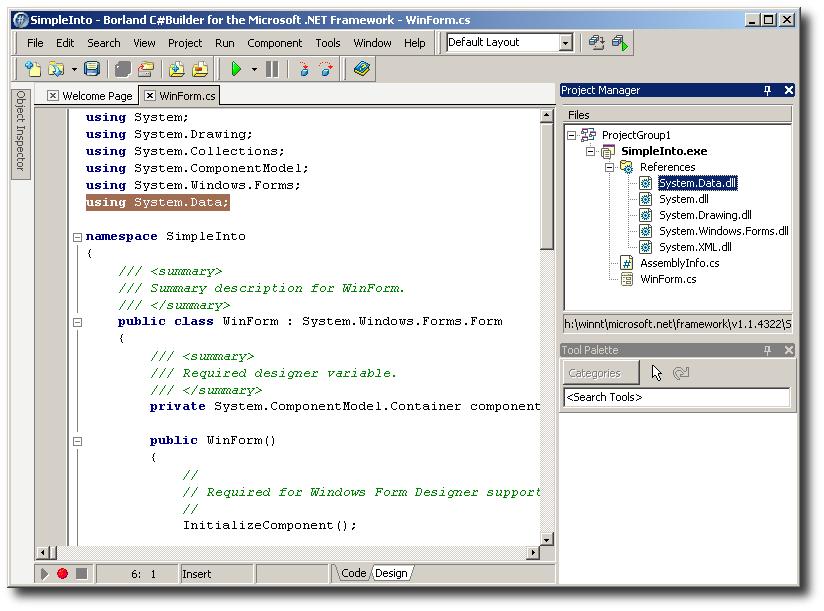Pin the Project Manager panel
The width and height of the screenshot is (824, 611).
coord(768,90)
